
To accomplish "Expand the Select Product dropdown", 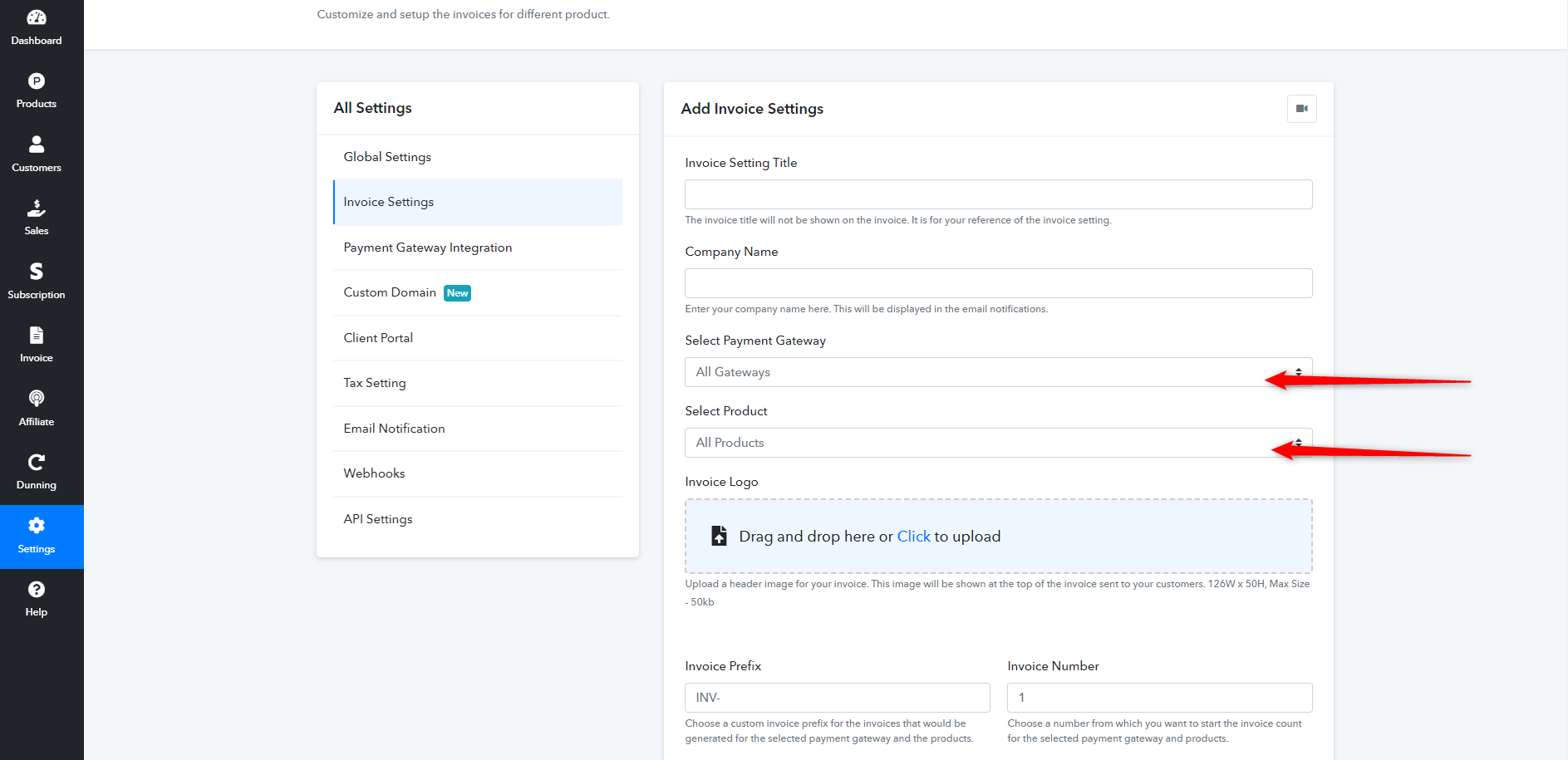I will (999, 443).
